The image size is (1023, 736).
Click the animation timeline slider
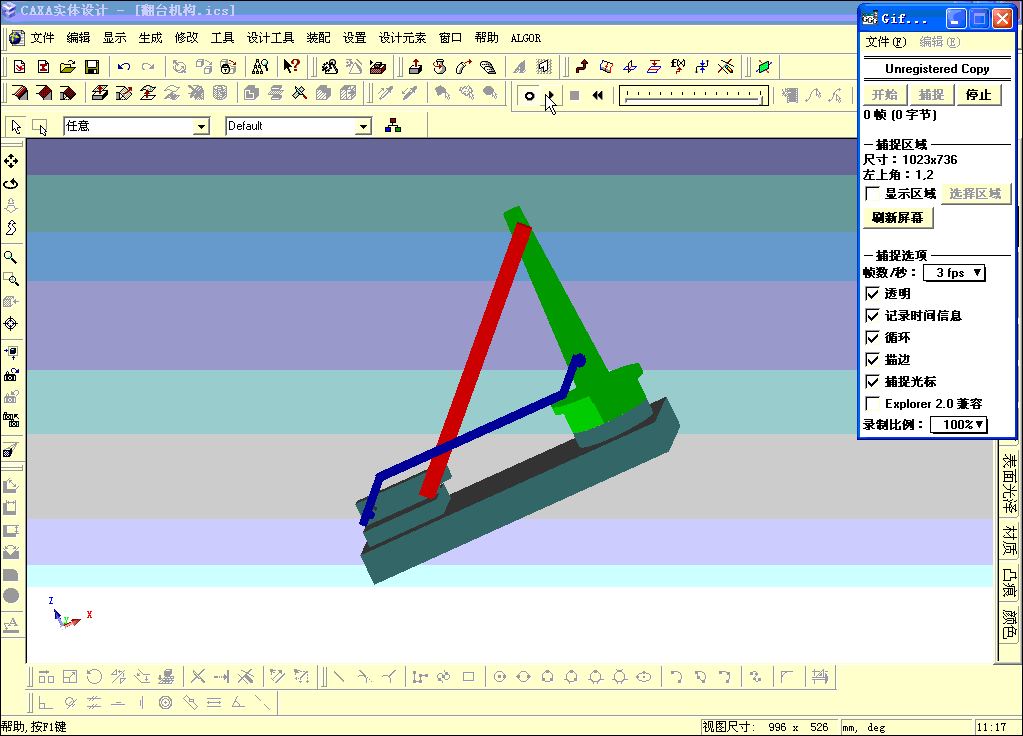694,96
